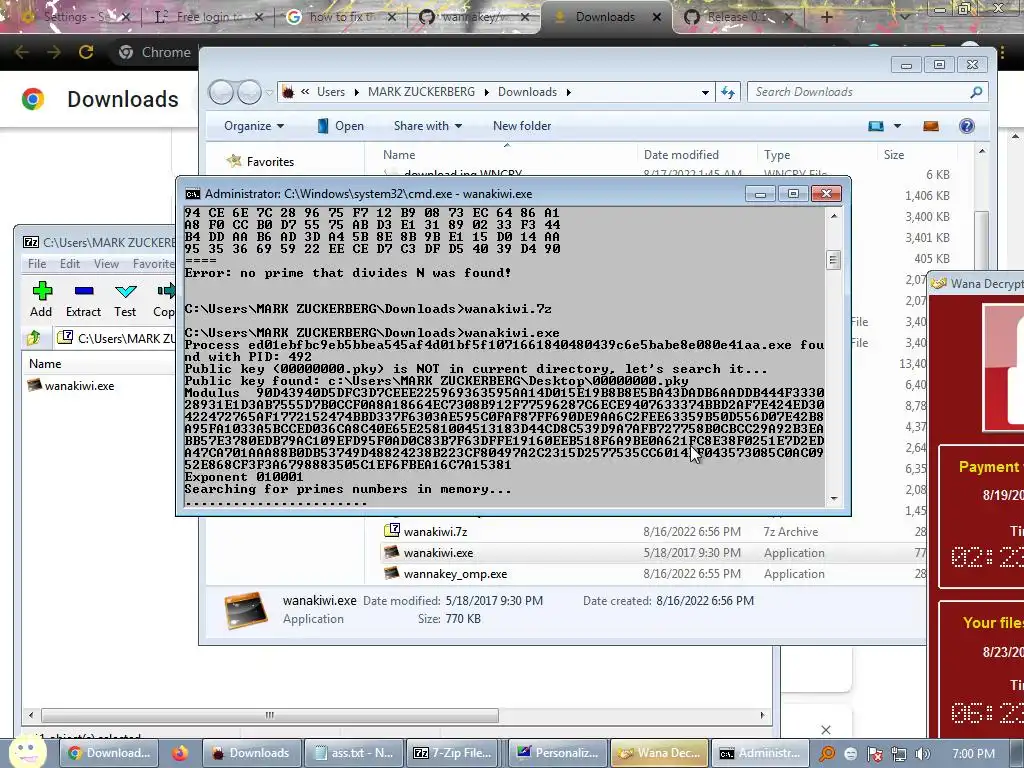Toggle the Explorer preview pane icon
1024x768 pixels.
click(x=931, y=126)
